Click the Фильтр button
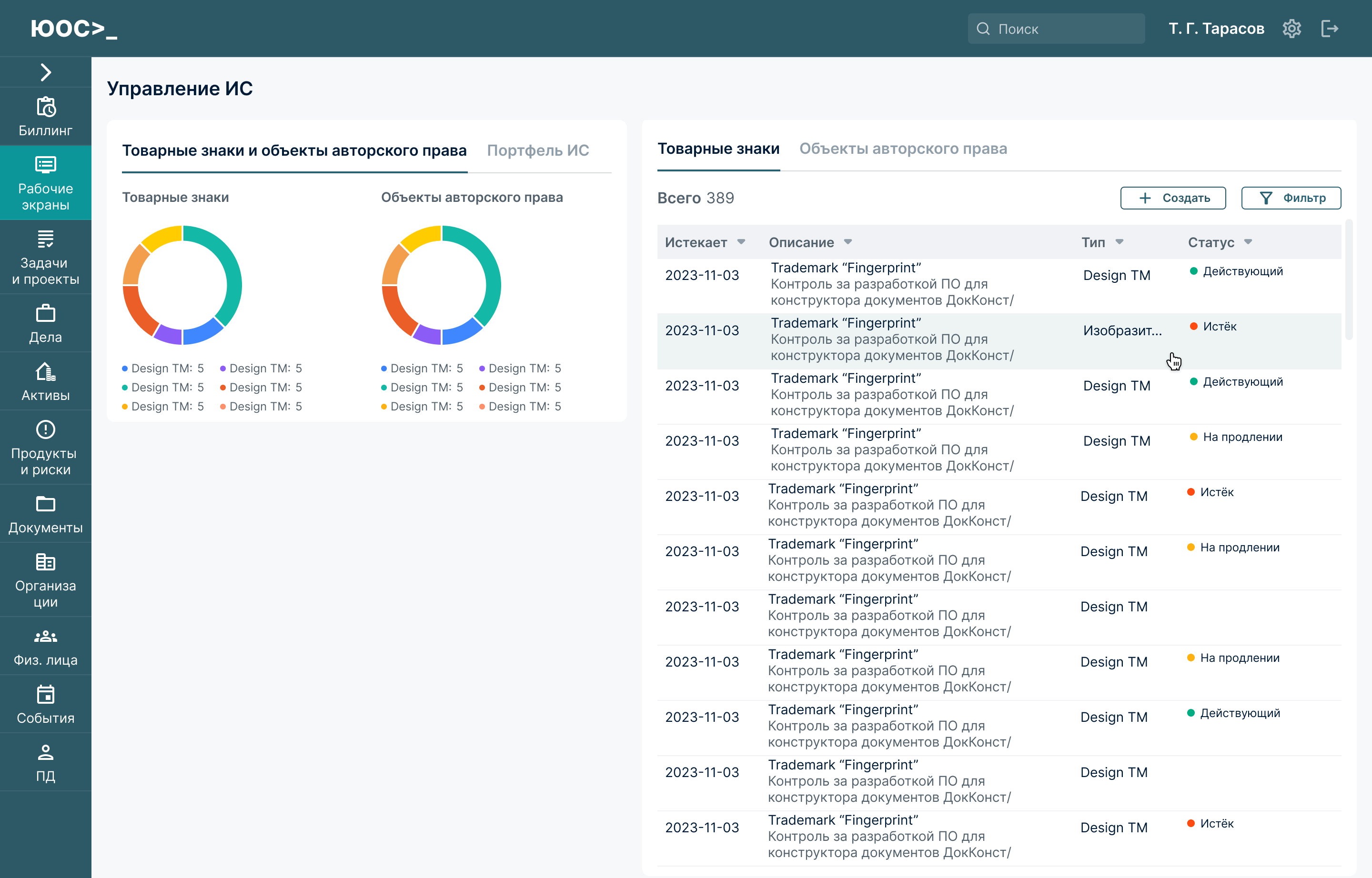1372x878 pixels. [1291, 198]
